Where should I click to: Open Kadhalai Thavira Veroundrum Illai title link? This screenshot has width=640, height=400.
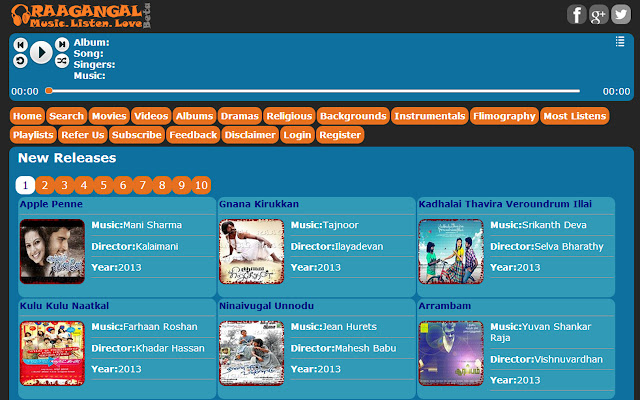coord(505,204)
